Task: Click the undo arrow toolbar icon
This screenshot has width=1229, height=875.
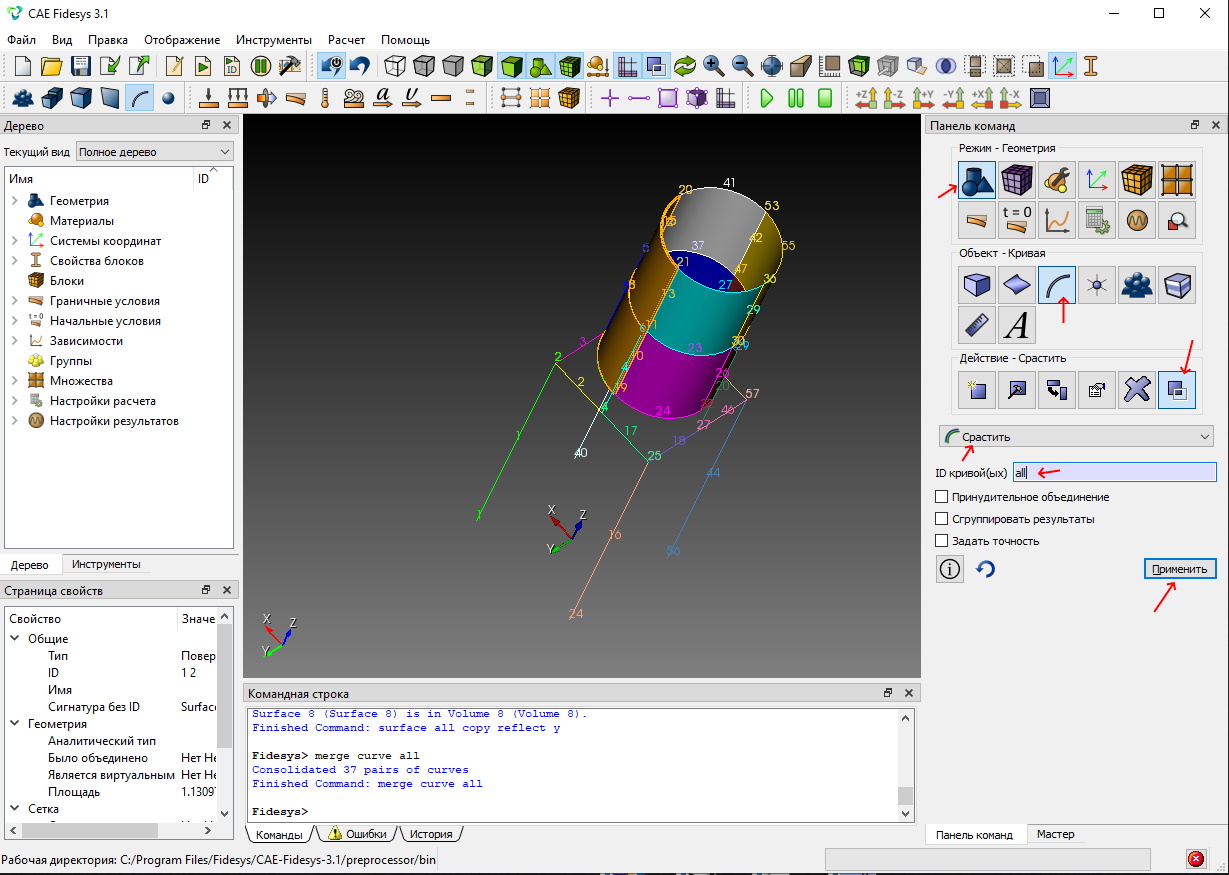Action: point(360,67)
